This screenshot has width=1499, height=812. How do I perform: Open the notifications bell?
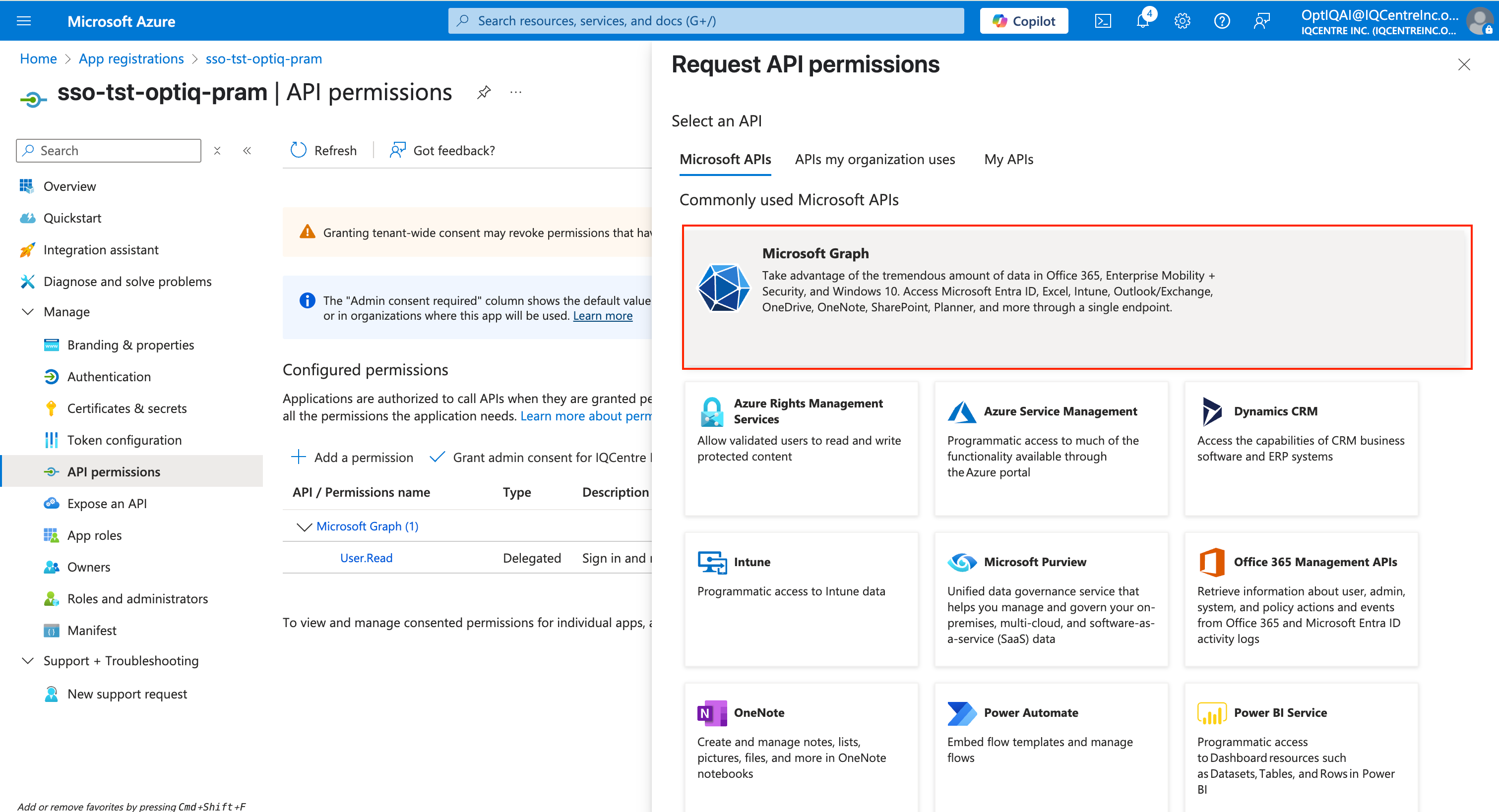click(1142, 21)
